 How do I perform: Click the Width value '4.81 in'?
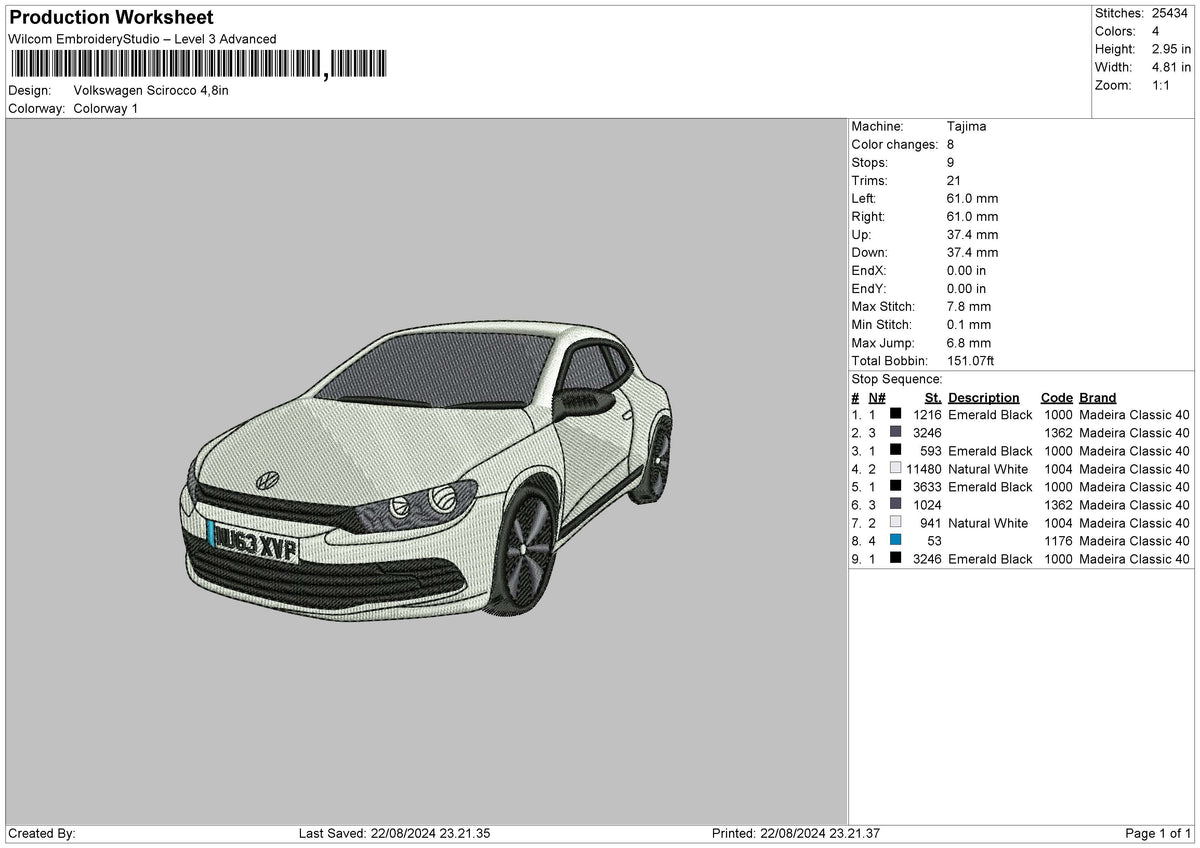(x=1170, y=67)
